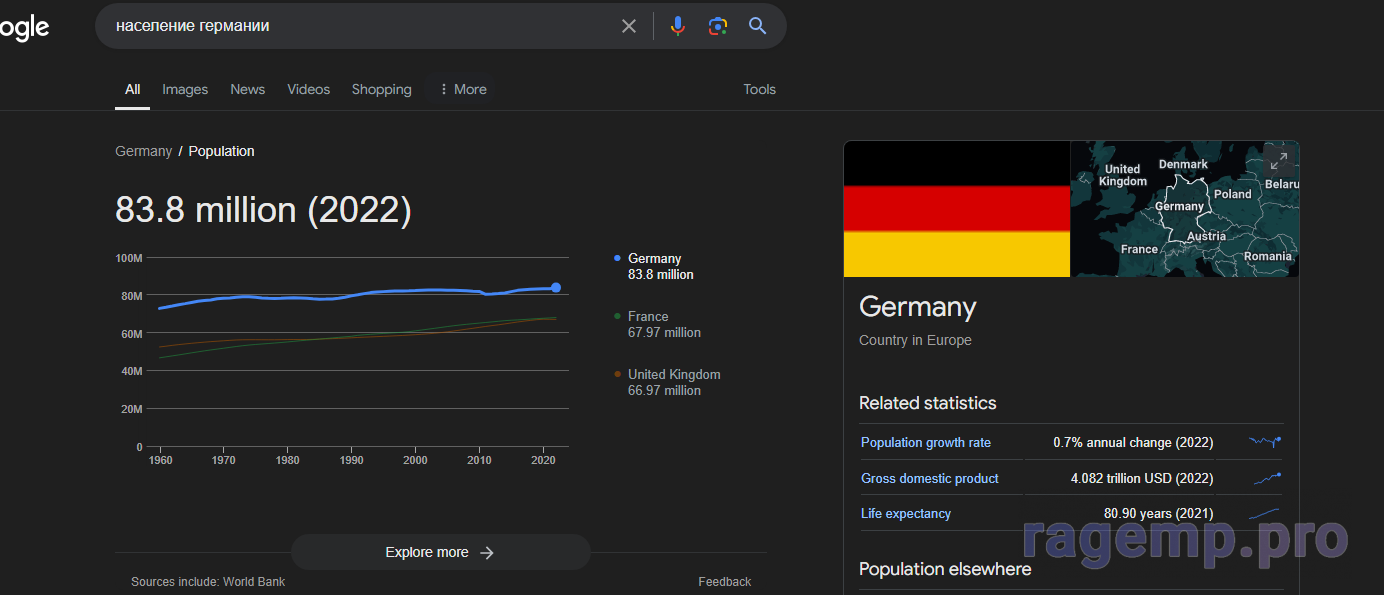Open the Life expectancy link
Image resolution: width=1384 pixels, height=595 pixels.
pos(906,513)
